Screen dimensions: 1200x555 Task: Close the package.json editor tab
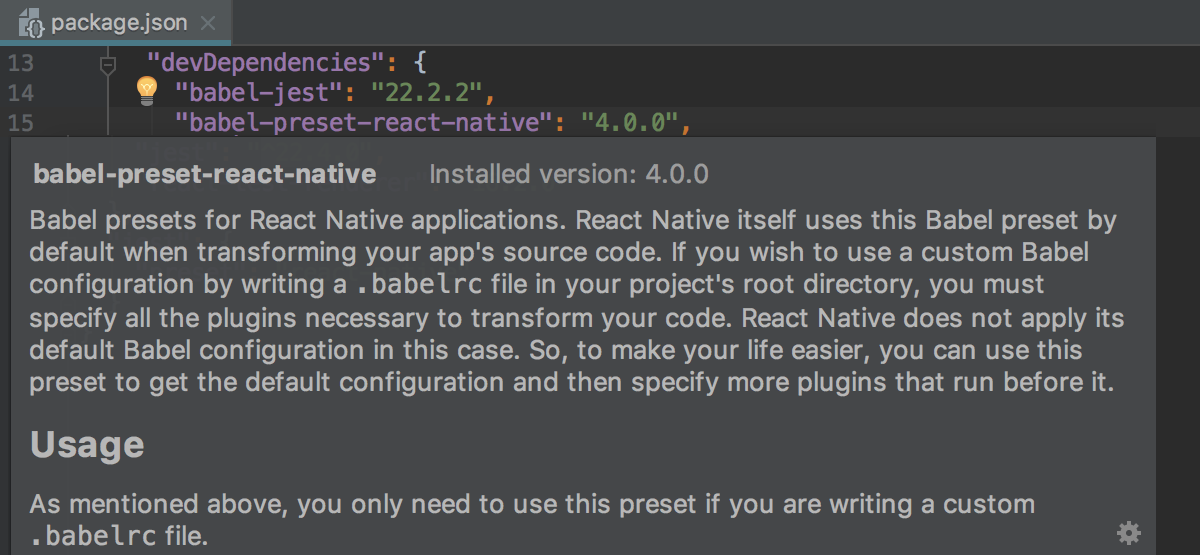(x=207, y=22)
